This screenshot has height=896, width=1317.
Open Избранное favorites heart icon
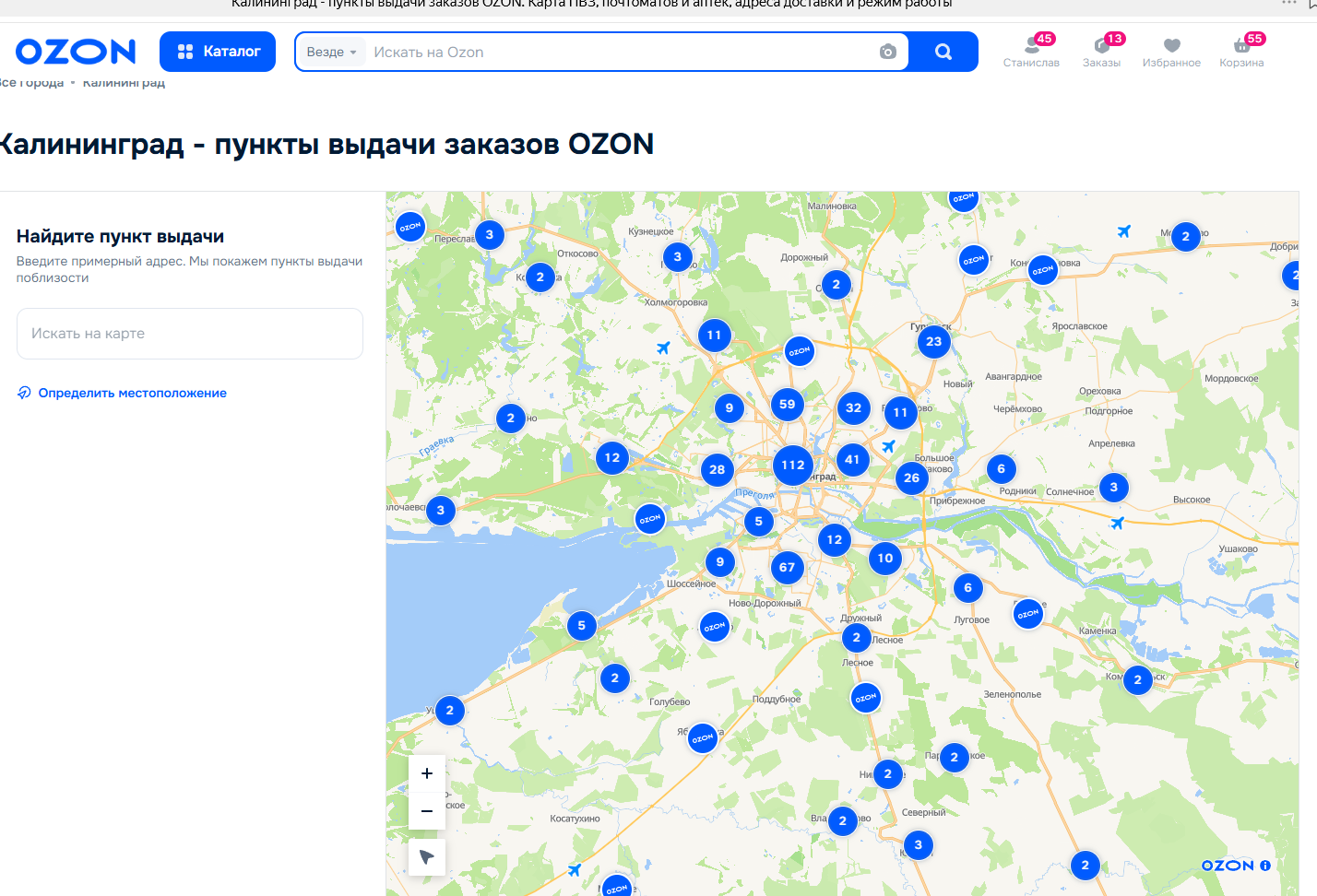pos(1171,52)
